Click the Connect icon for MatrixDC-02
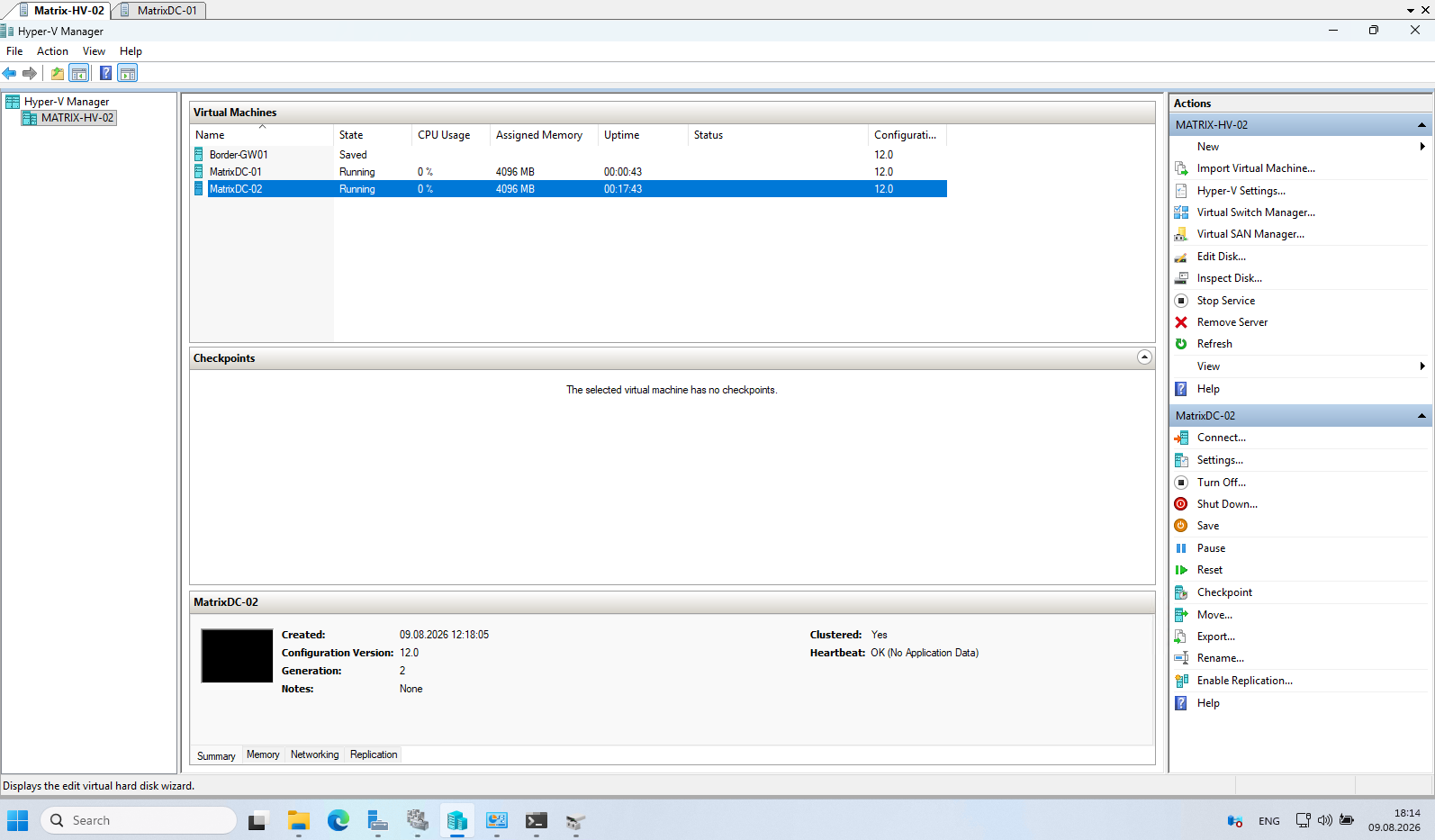1435x840 pixels. click(1181, 438)
